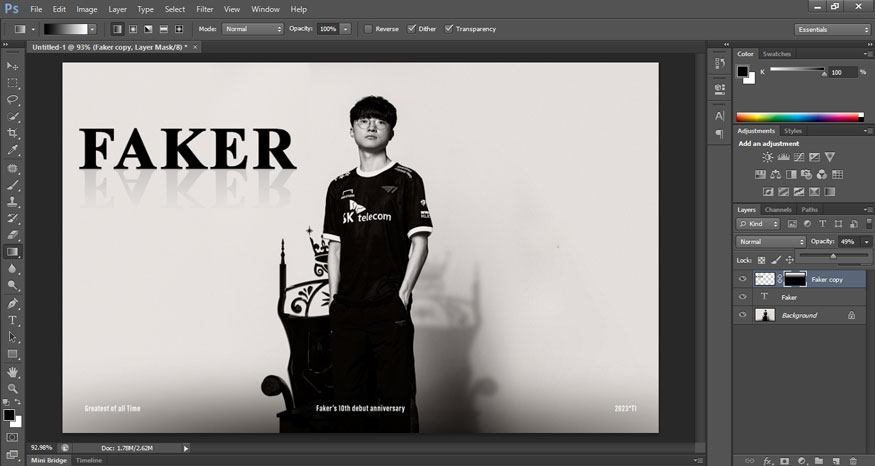Open the gradient picker dropdown arrow
Screen dimensions: 875x466
pos(93,29)
